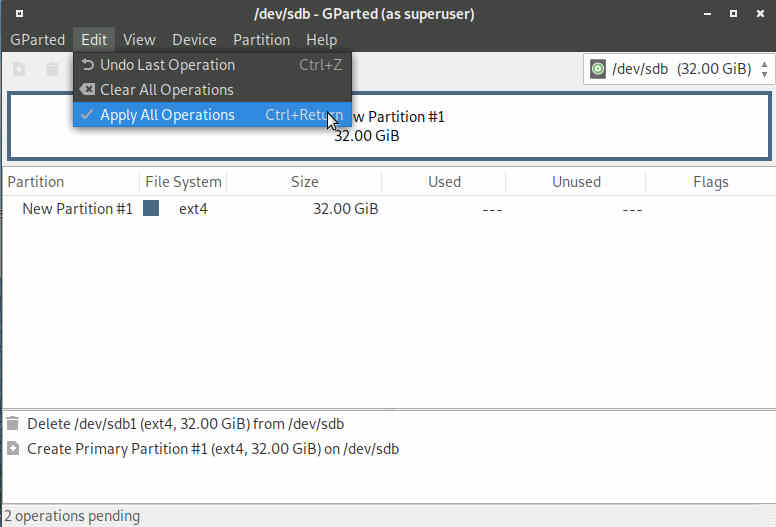Click the create icon beside Create operation

point(13,448)
